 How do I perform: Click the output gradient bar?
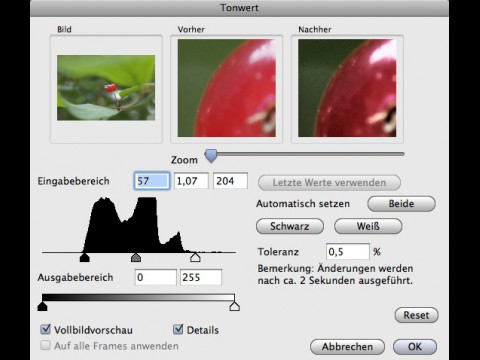point(138,298)
